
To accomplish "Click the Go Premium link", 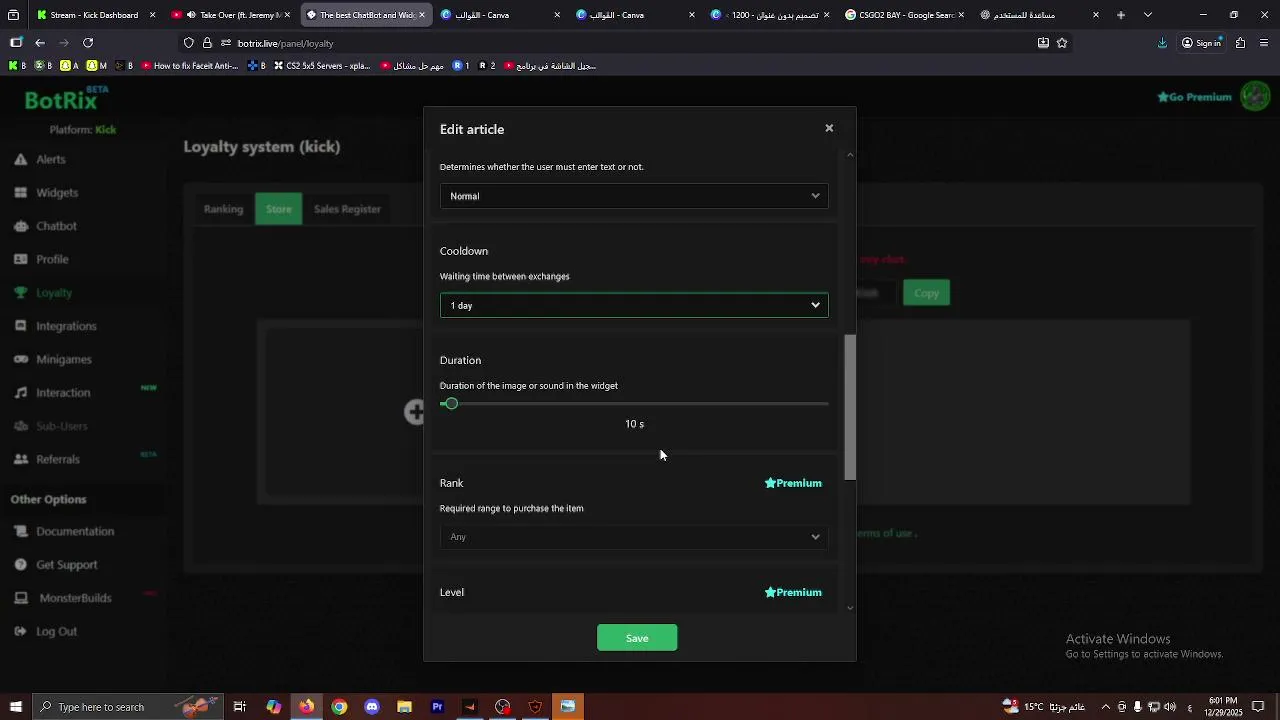I will pyautogui.click(x=1194, y=97).
